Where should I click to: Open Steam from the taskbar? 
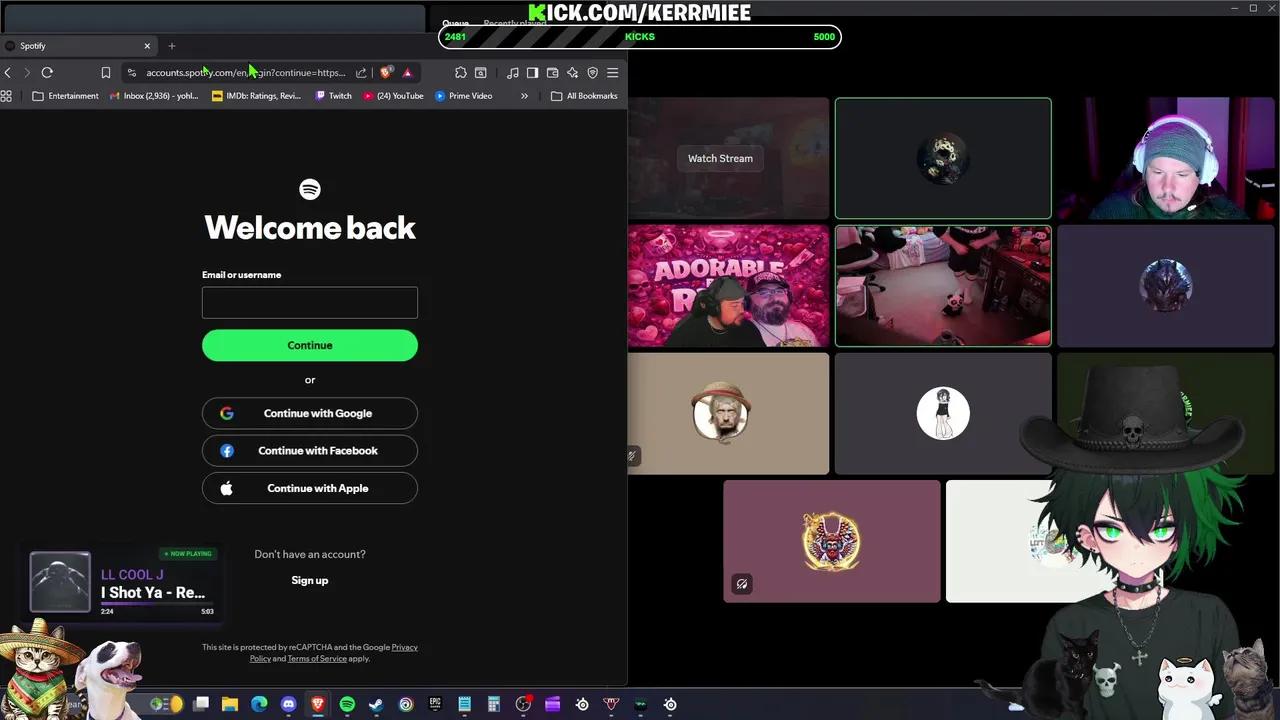pos(376,704)
